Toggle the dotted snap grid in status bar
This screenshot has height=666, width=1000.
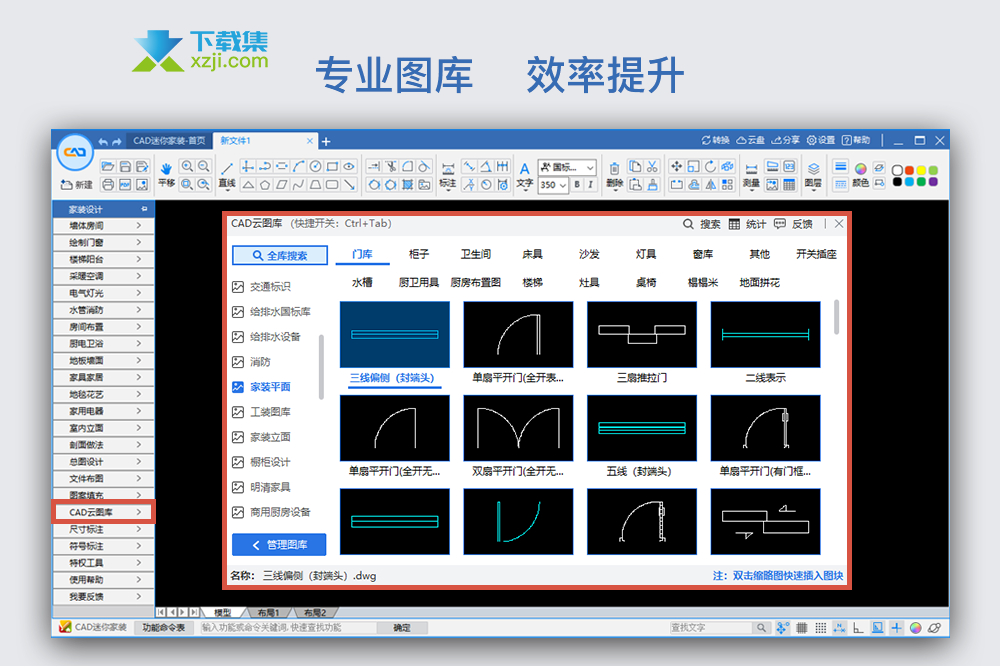click(x=821, y=628)
